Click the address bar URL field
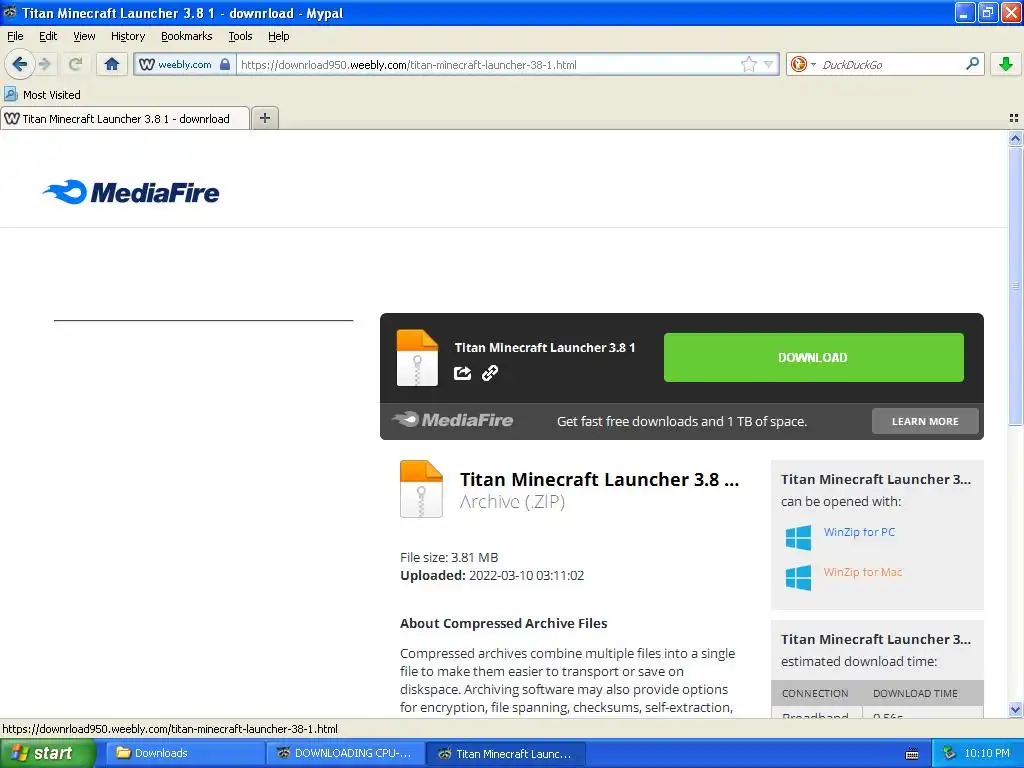The width and height of the screenshot is (1024, 768). [x=487, y=65]
